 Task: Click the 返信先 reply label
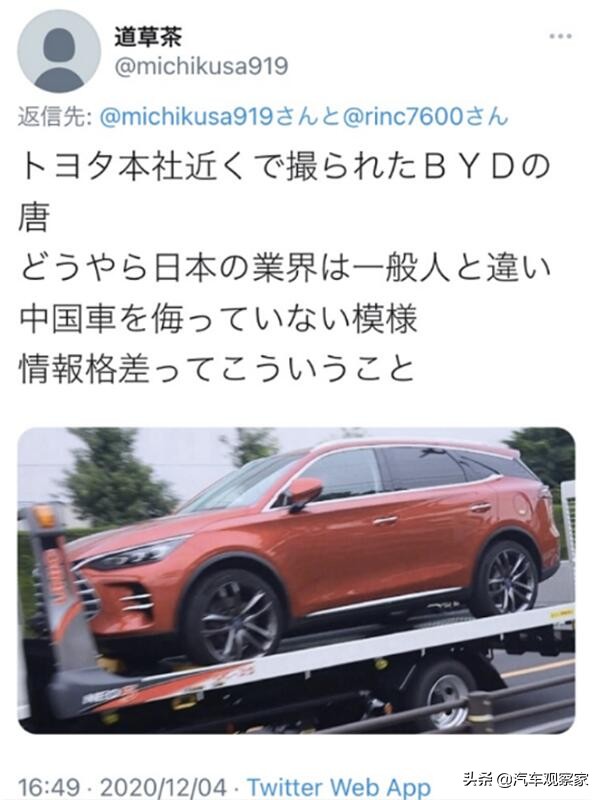tap(55, 117)
